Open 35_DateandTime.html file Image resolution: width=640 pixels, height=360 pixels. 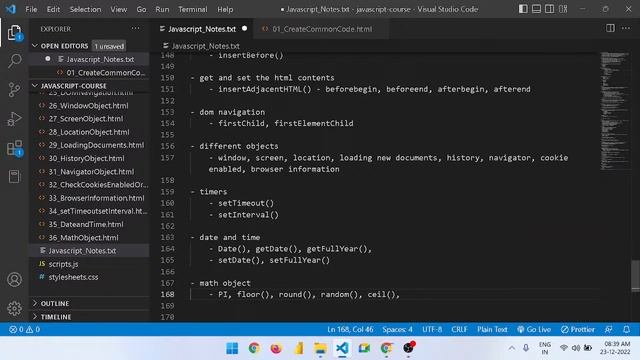pyautogui.click(x=89, y=224)
